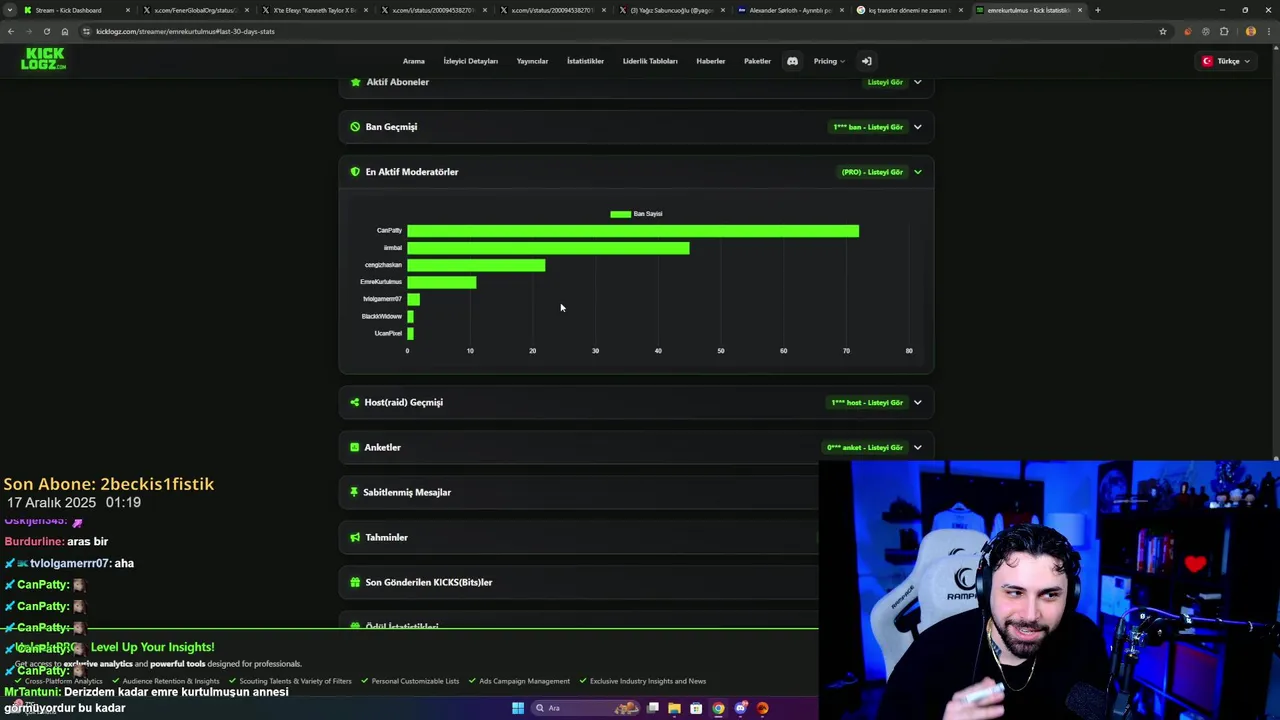The image size is (1280, 720).
Task: Click the shield icon beside En Aktif Moderatörler
Action: (x=355, y=172)
